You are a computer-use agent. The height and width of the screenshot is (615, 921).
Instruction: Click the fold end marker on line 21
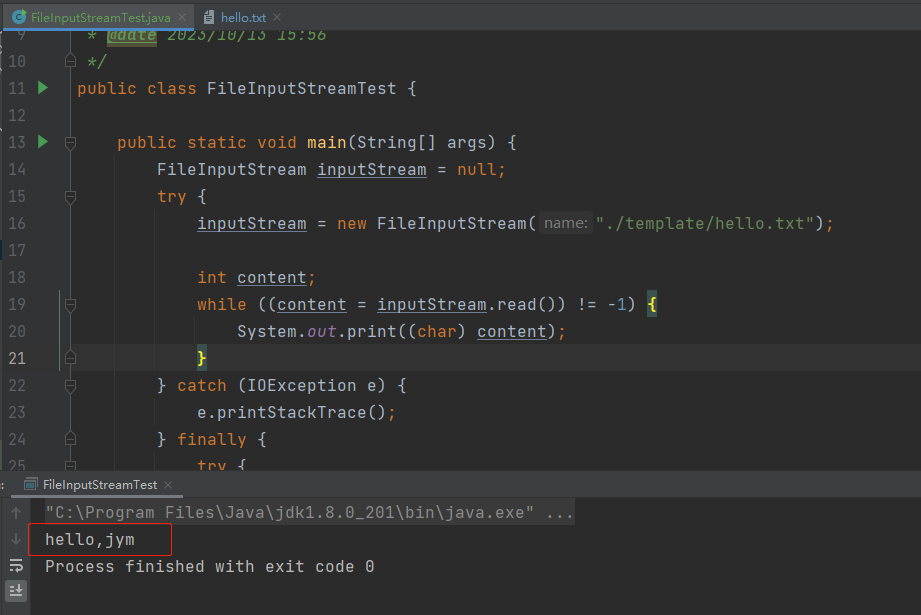click(70, 358)
